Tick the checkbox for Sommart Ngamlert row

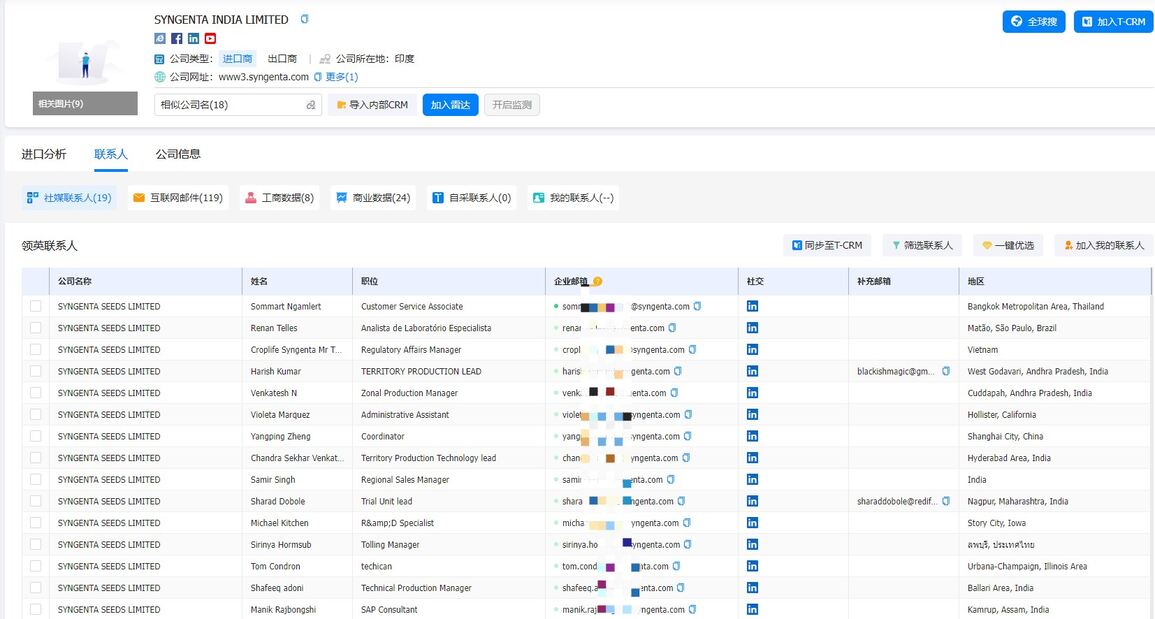36,307
